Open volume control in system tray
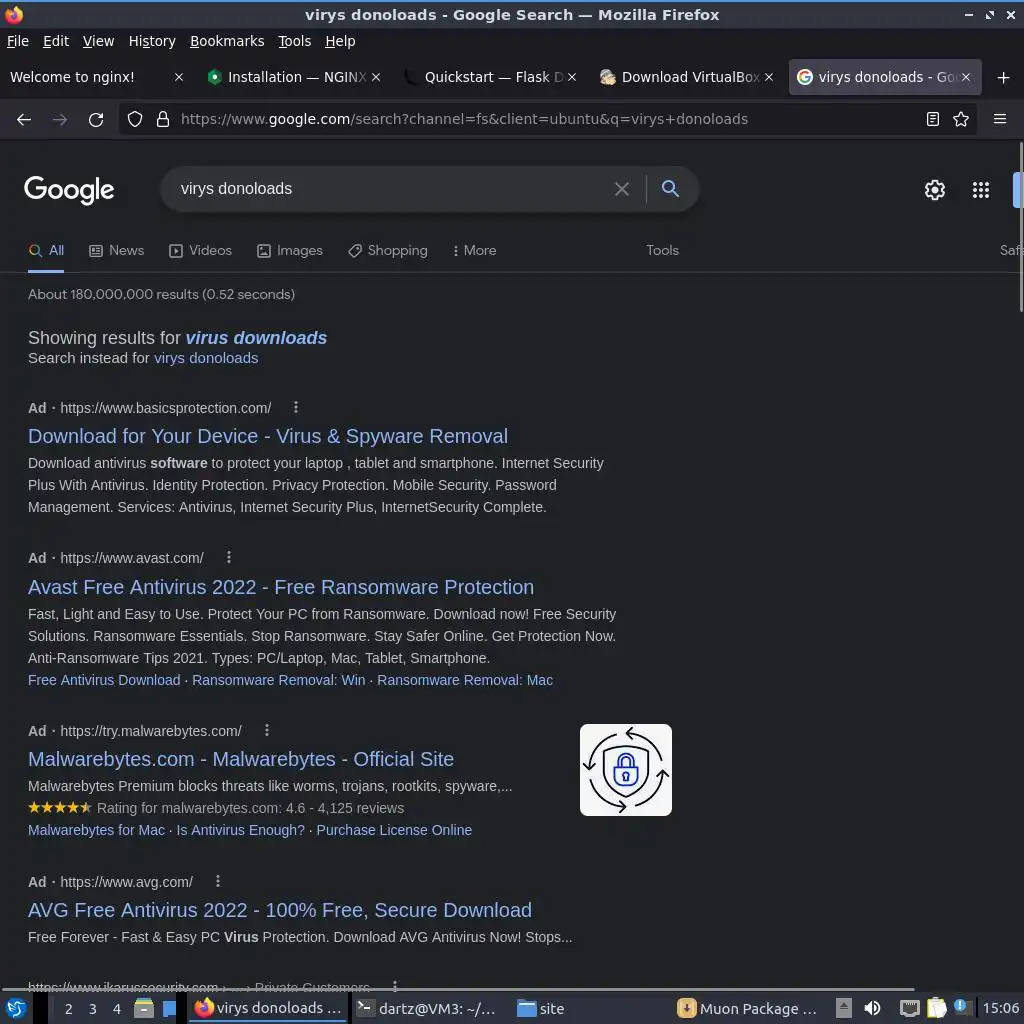 [x=872, y=1008]
